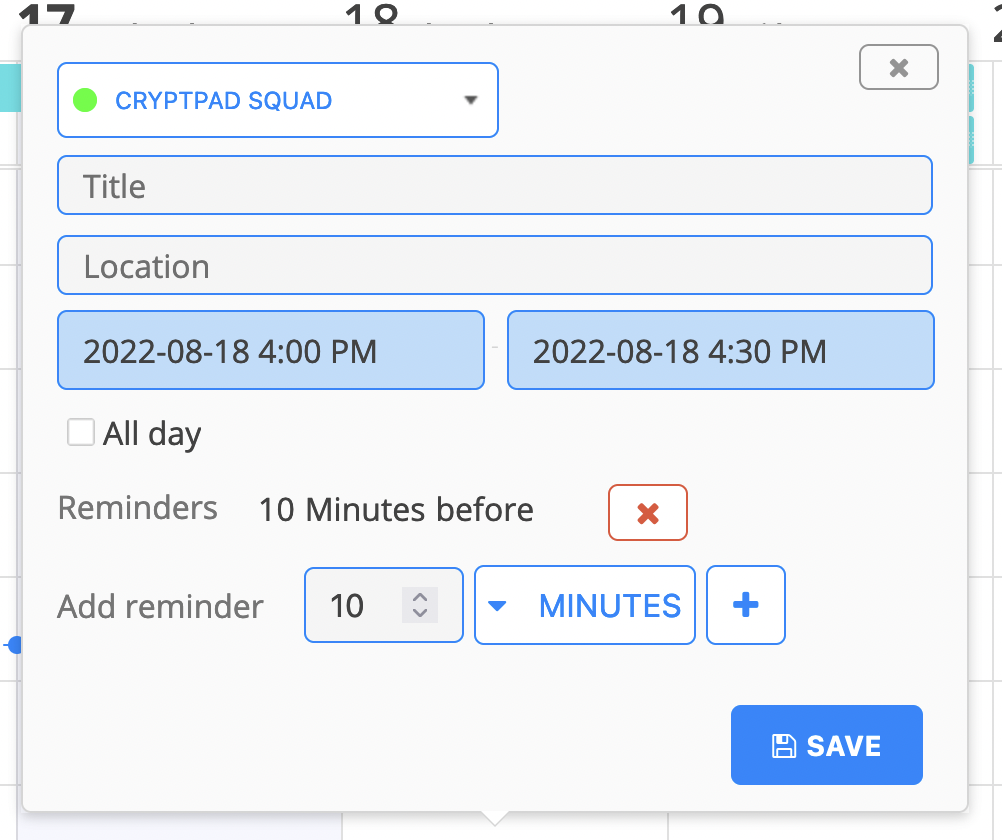Click the caret on the calendar selector
This screenshot has width=1002, height=840.
click(470, 100)
